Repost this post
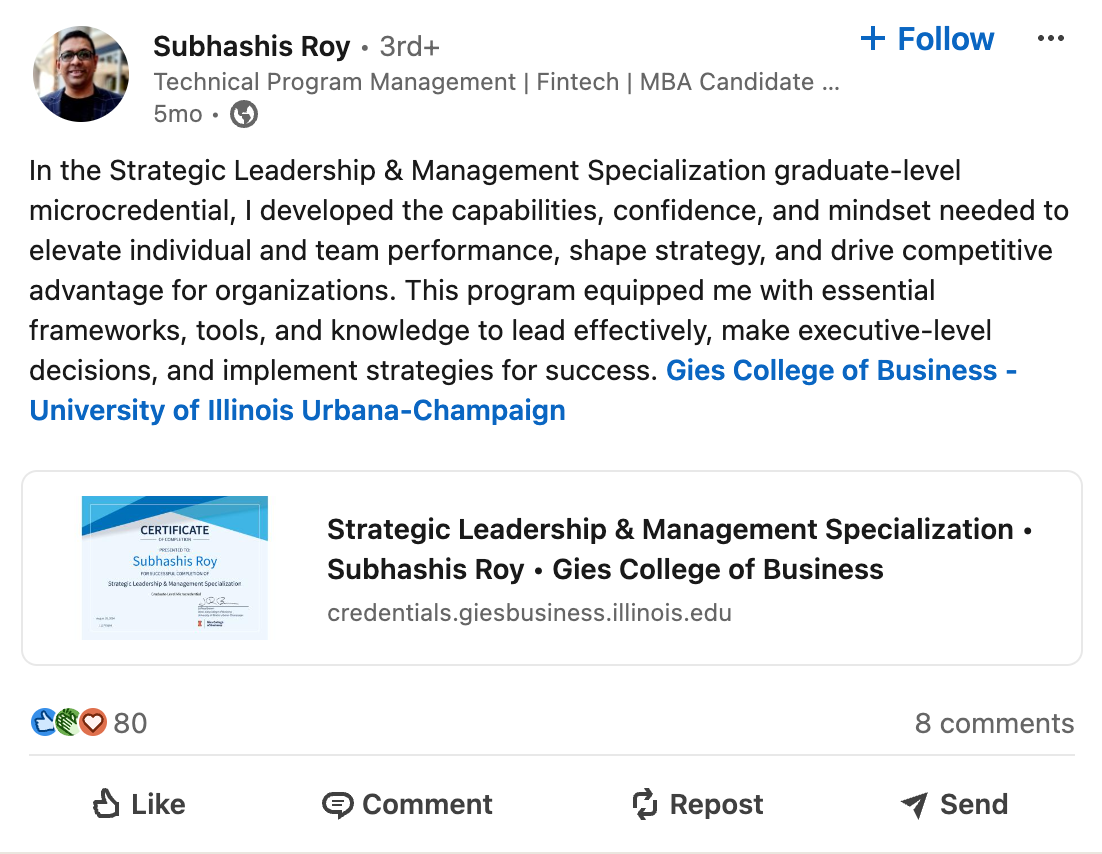The width and height of the screenshot is (1102, 854). pos(697,804)
